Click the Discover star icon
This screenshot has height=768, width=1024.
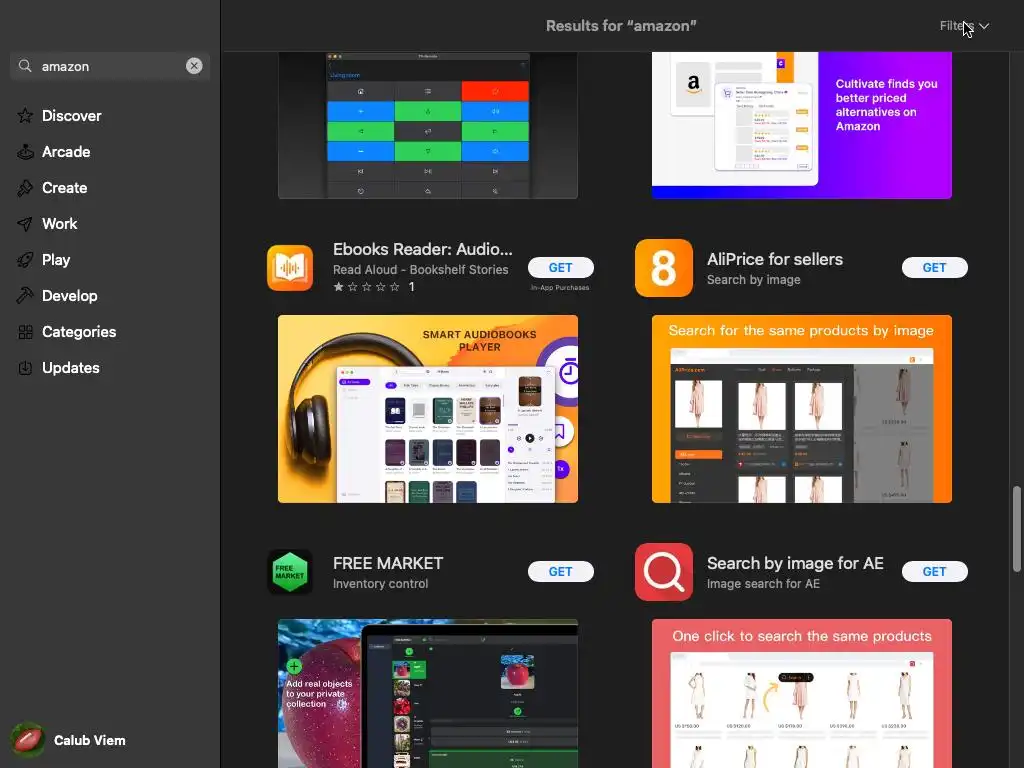click(25, 116)
